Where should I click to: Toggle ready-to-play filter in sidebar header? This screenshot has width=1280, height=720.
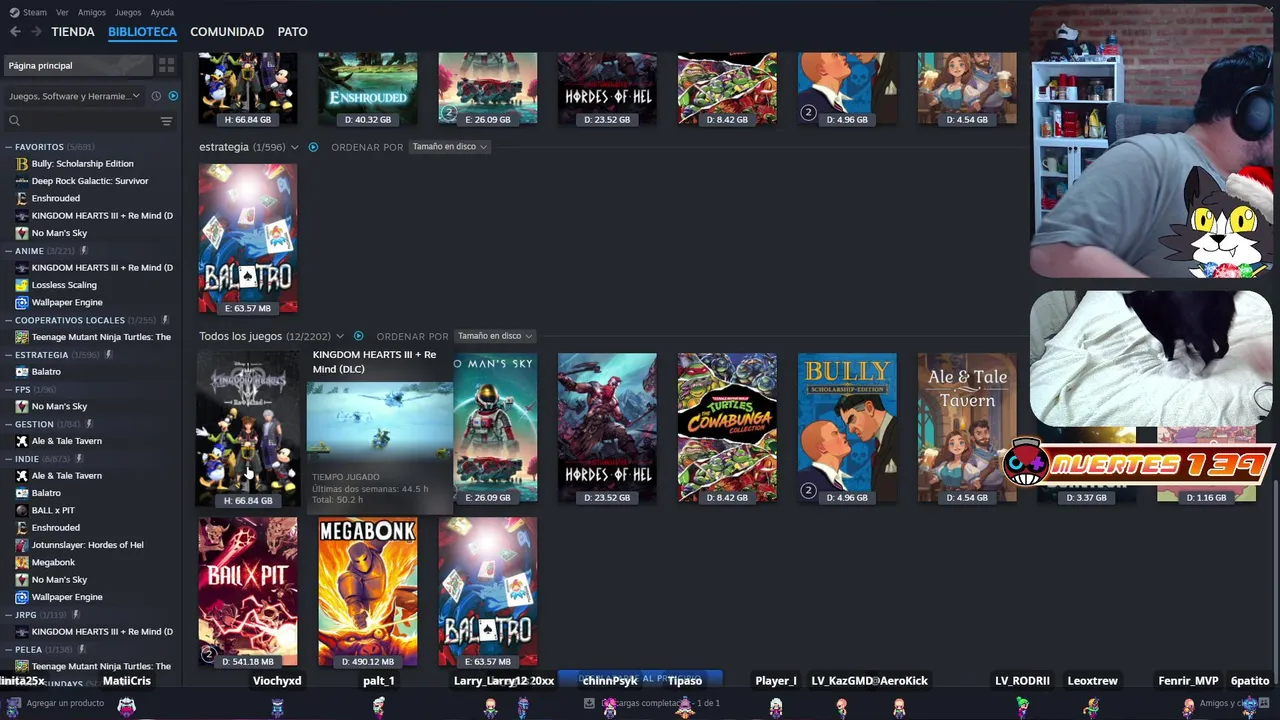click(x=173, y=96)
